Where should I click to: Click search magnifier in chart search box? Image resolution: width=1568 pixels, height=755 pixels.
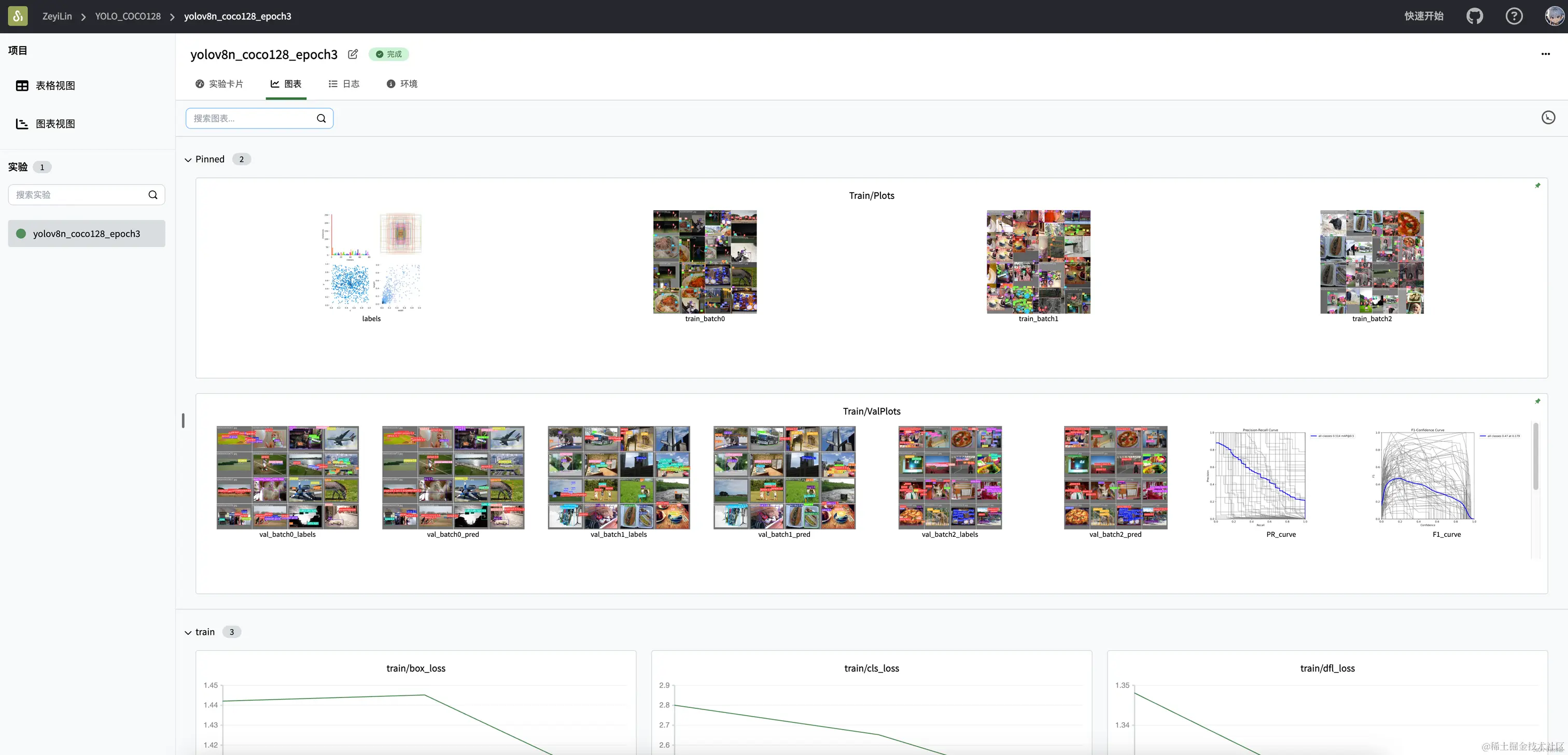(321, 119)
